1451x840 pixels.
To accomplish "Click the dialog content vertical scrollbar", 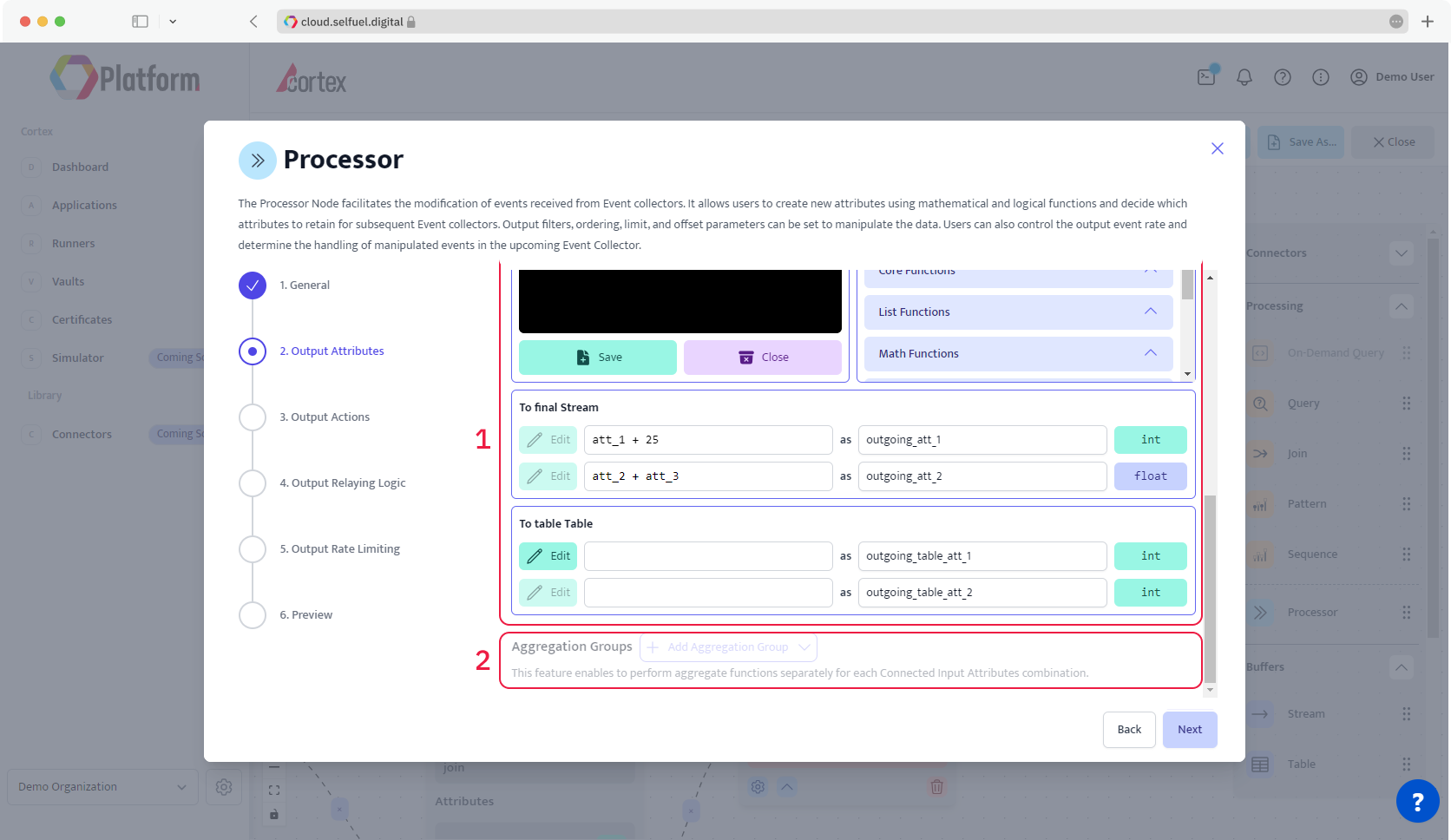I will [1210, 590].
